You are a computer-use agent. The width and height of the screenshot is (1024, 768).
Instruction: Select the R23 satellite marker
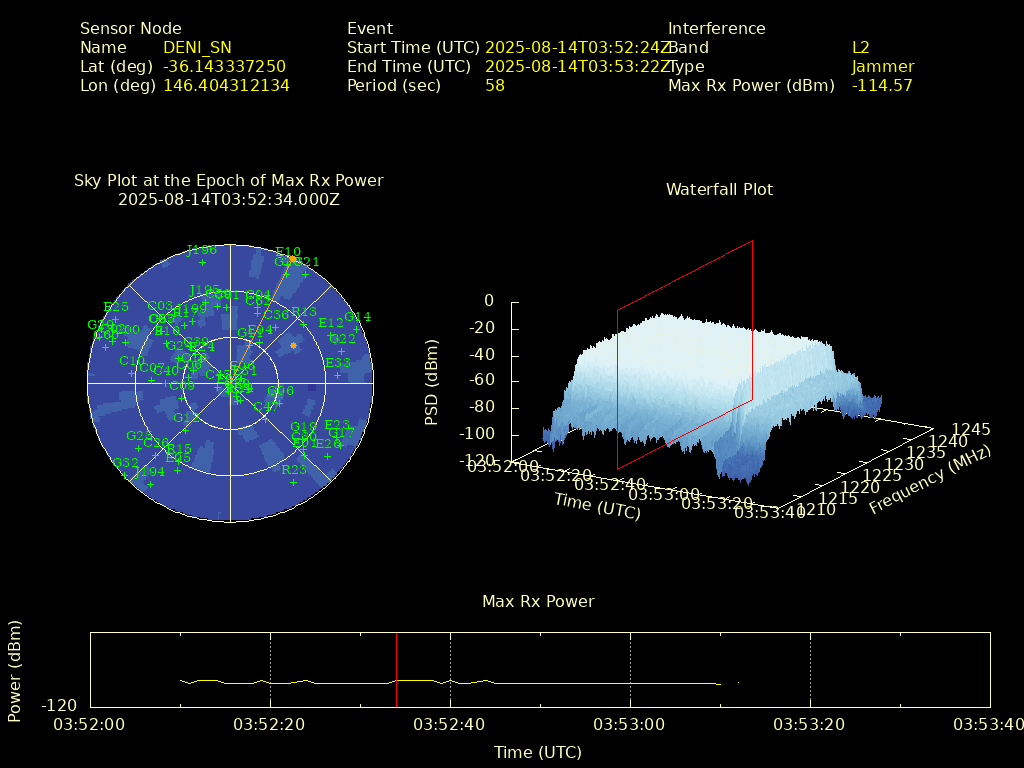[294, 482]
